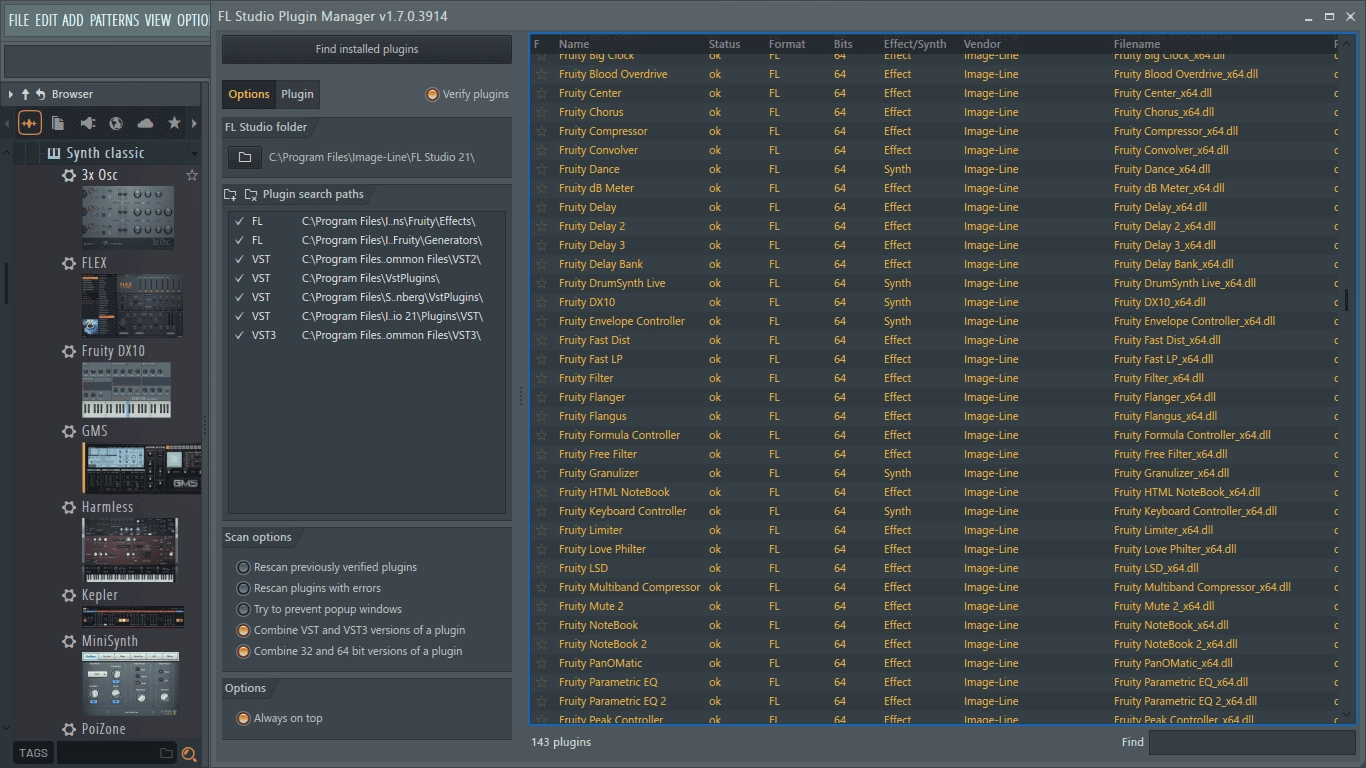Image resolution: width=1366 pixels, height=768 pixels.
Task: Click the remove plugin search path icon
Action: [251, 194]
